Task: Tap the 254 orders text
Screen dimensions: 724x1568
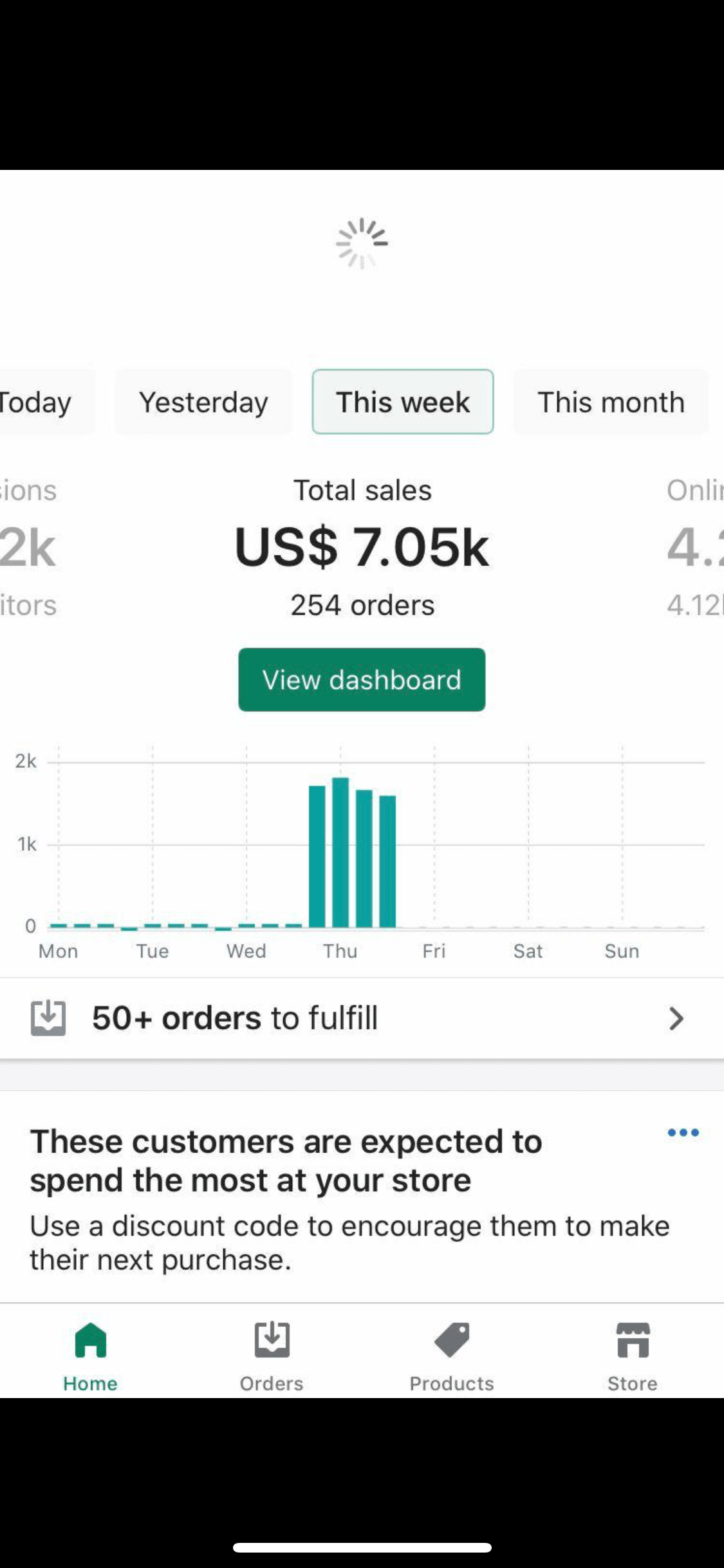Action: pyautogui.click(x=362, y=605)
